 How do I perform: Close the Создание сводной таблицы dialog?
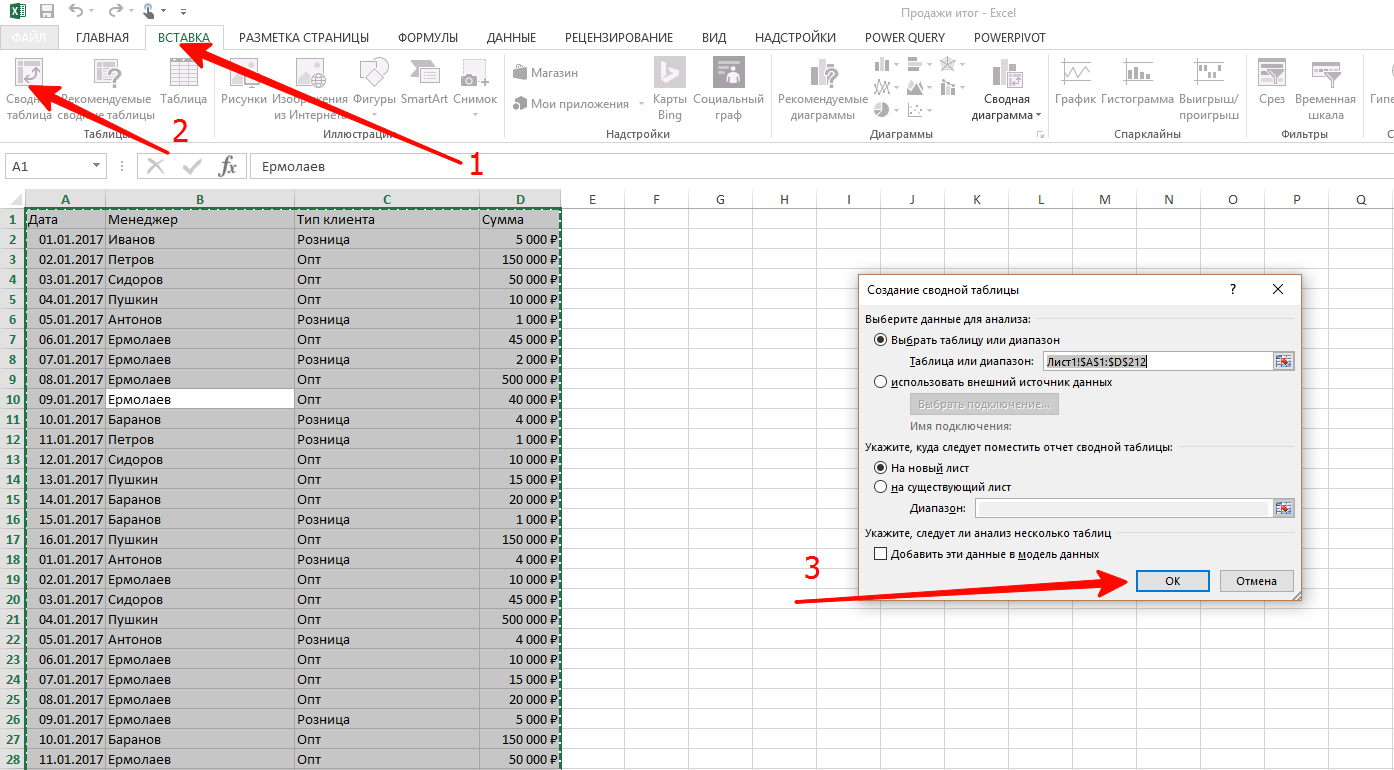pyautogui.click(x=1278, y=289)
